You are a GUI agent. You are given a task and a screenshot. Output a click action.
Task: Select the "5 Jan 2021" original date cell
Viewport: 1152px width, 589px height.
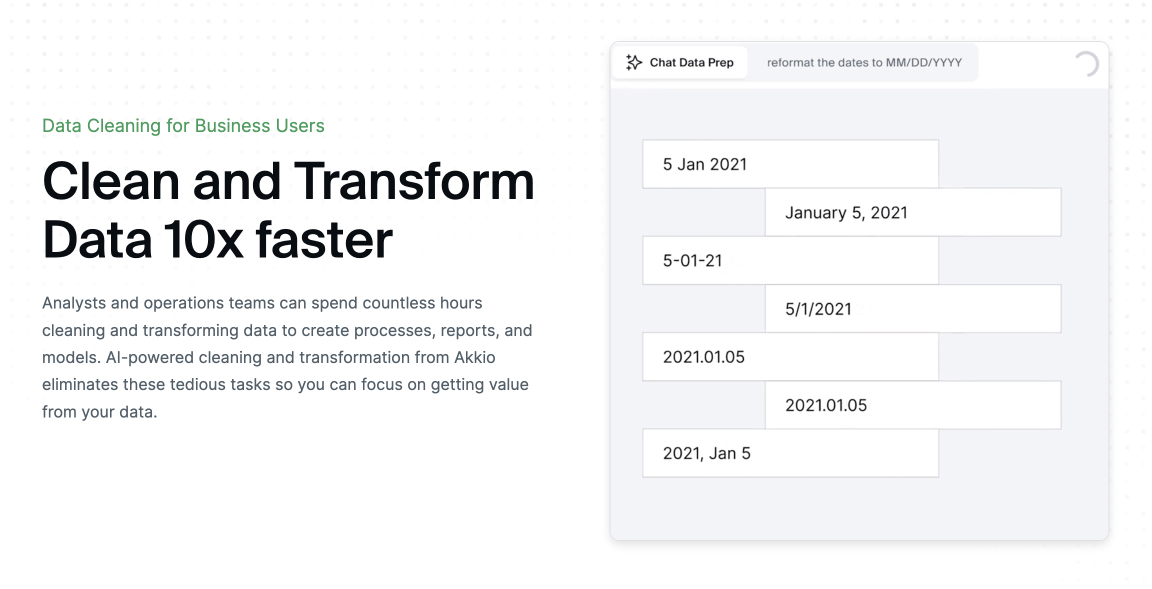pos(790,163)
